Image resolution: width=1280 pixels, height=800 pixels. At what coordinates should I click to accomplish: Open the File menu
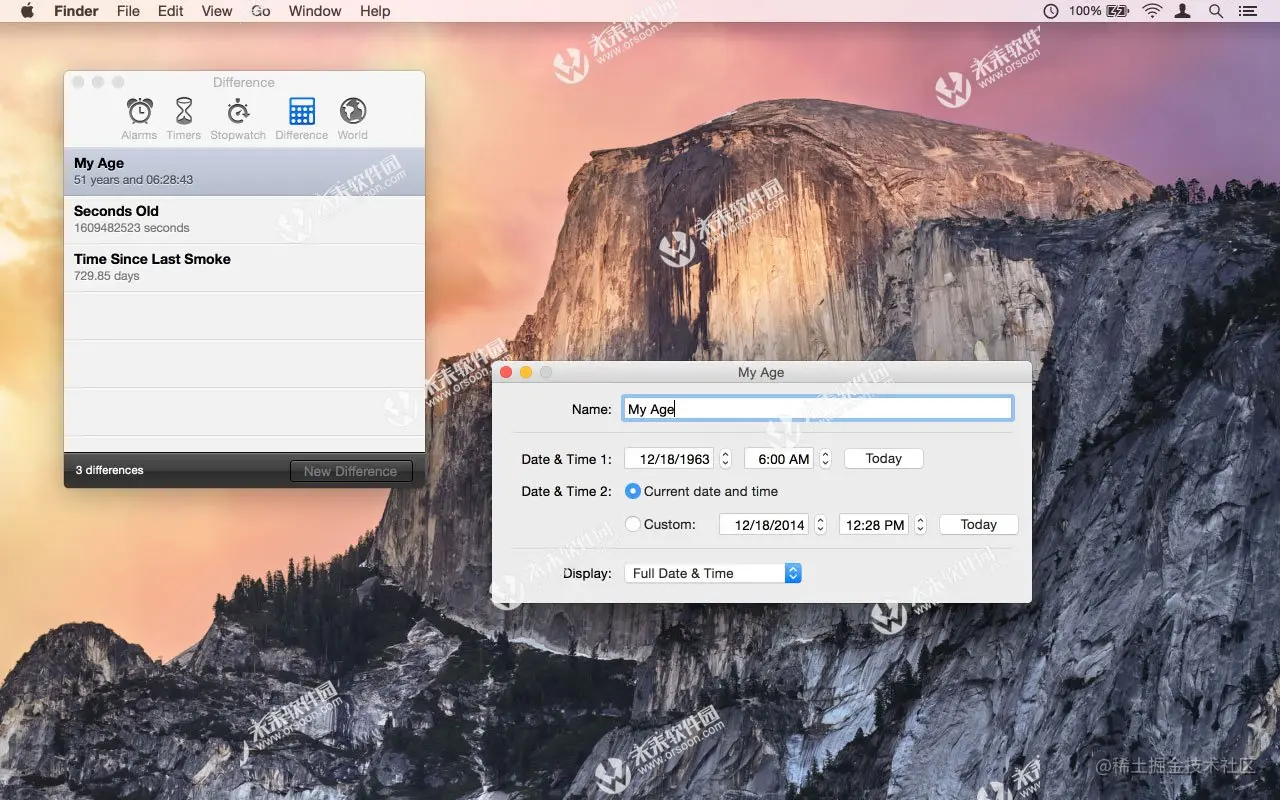click(x=128, y=11)
